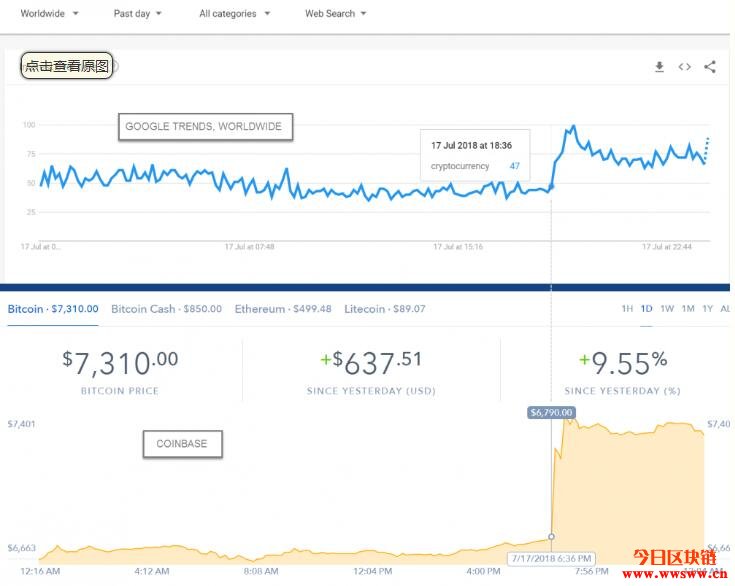Click the cryptocurrency term in tooltip
This screenshot has width=735, height=586.
coord(460,166)
